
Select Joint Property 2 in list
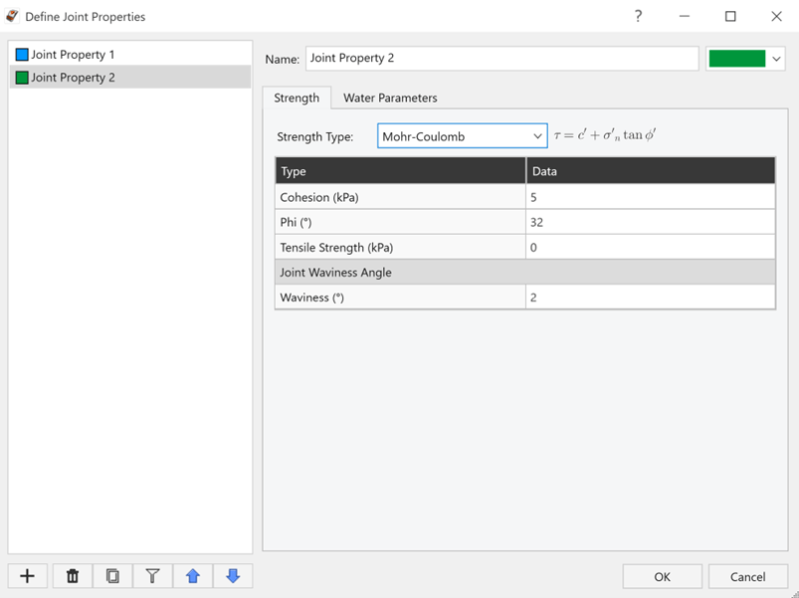(x=130, y=77)
